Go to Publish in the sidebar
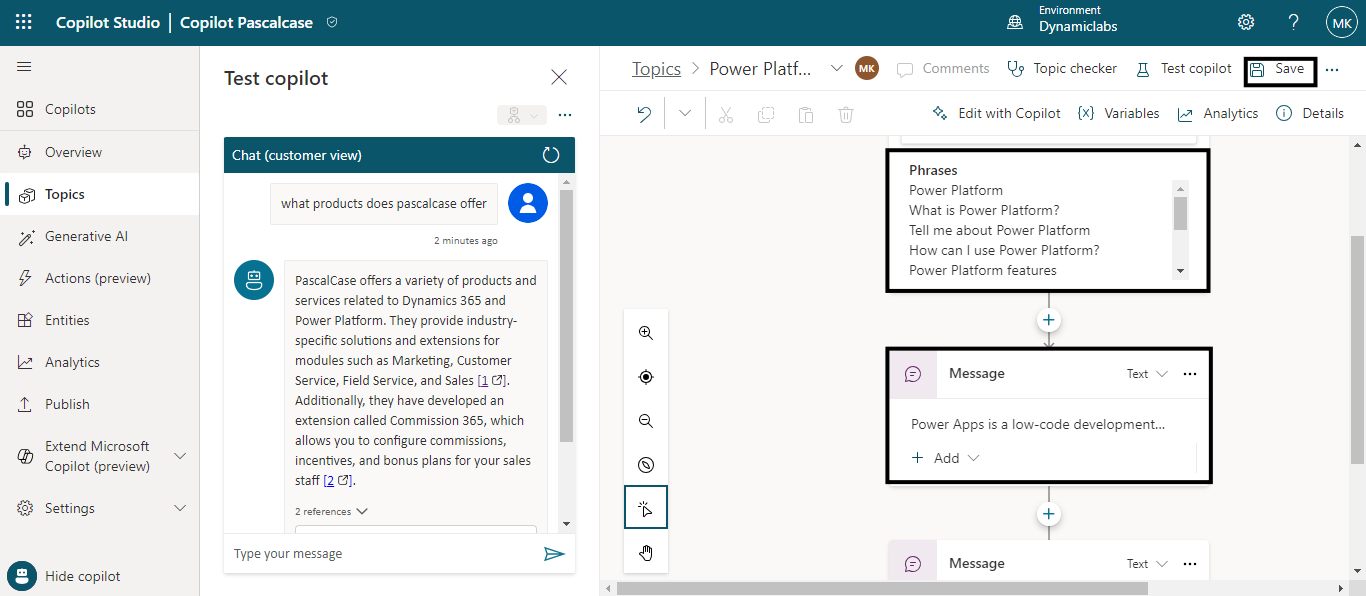1366x596 pixels. click(67, 405)
